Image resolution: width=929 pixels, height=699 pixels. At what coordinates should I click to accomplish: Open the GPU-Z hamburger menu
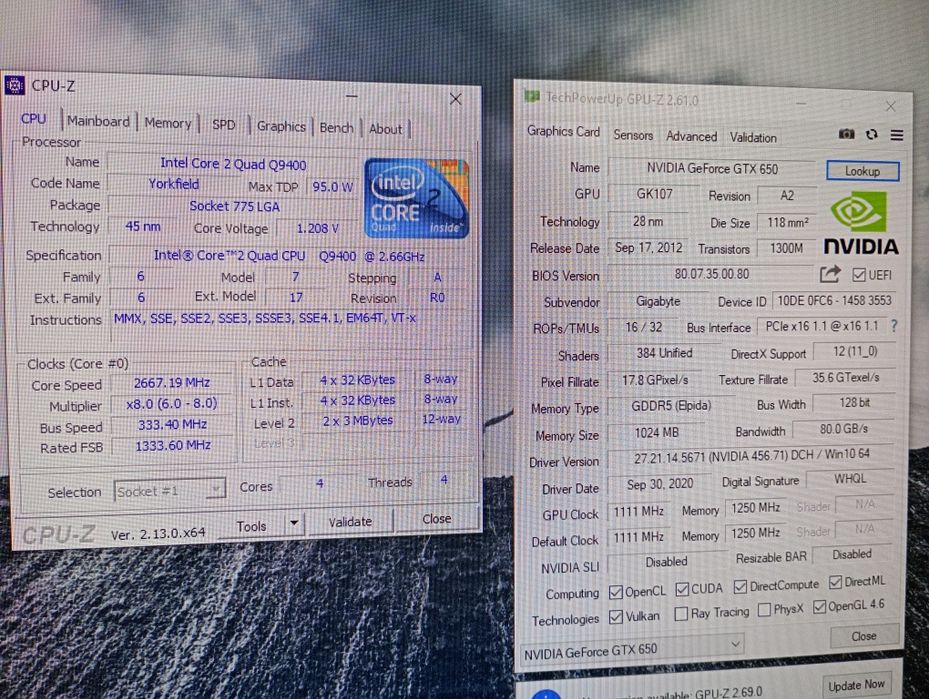pos(897,135)
